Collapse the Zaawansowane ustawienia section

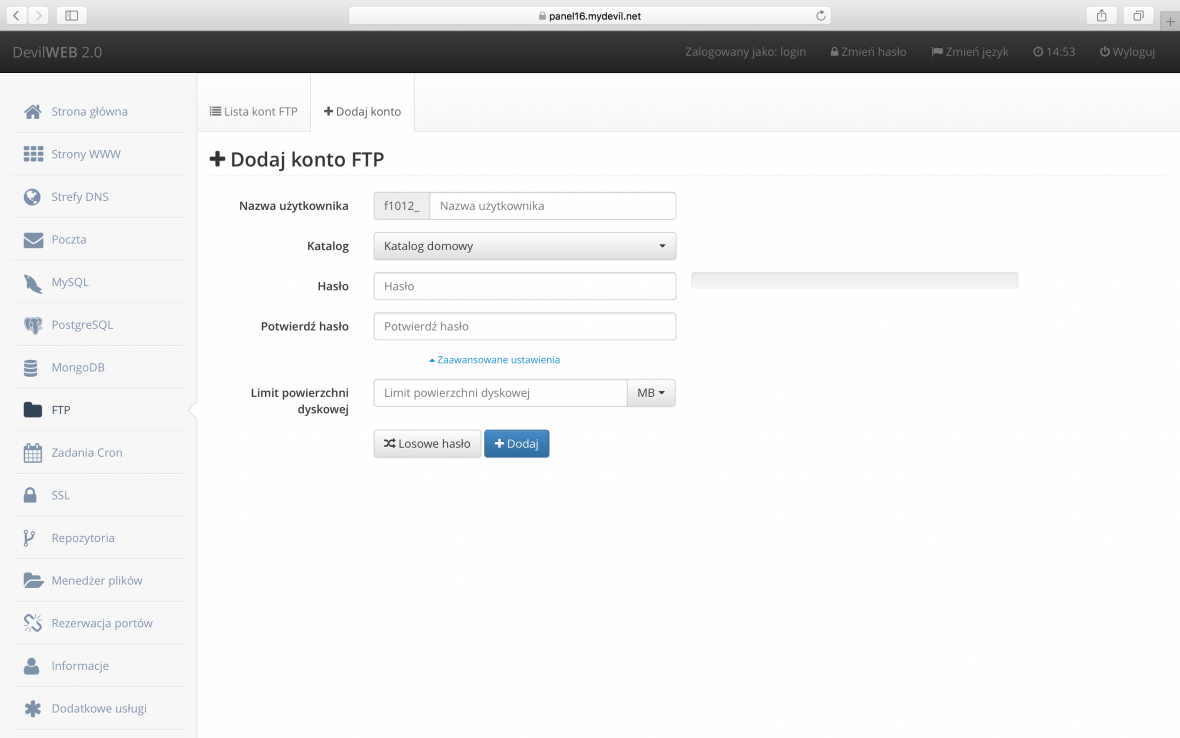[494, 359]
